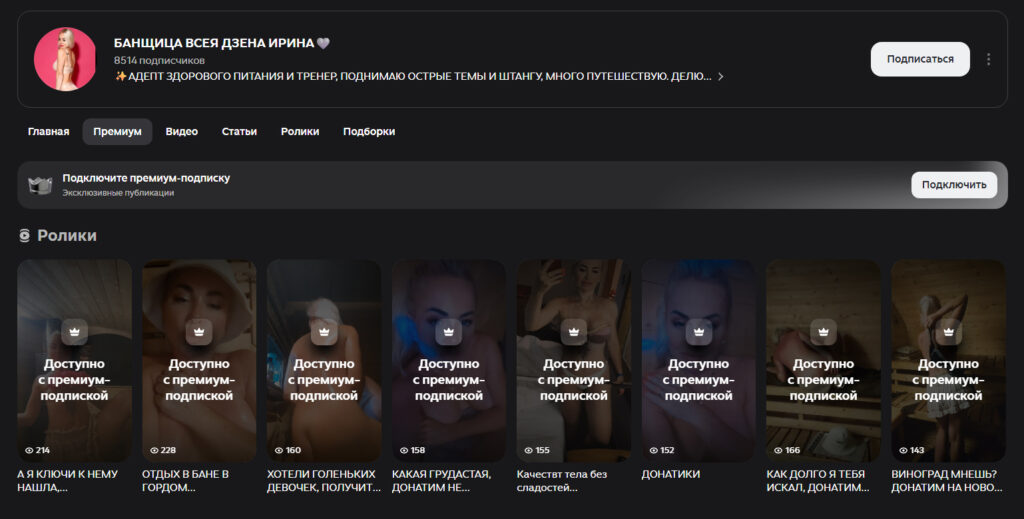The width and height of the screenshot is (1024, 519).
Task: Click the crown icon on the ДОНАТИКИ clip
Action: pyautogui.click(x=698, y=331)
